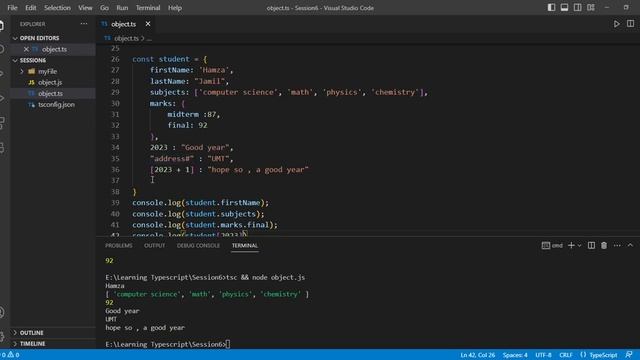Open the Terminal menu
Viewport: 640px width, 360px height.
[x=148, y=8]
